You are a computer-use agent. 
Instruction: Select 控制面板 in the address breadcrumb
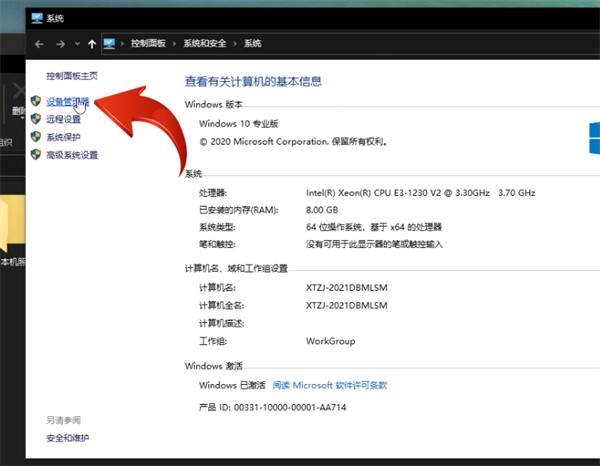(x=148, y=43)
